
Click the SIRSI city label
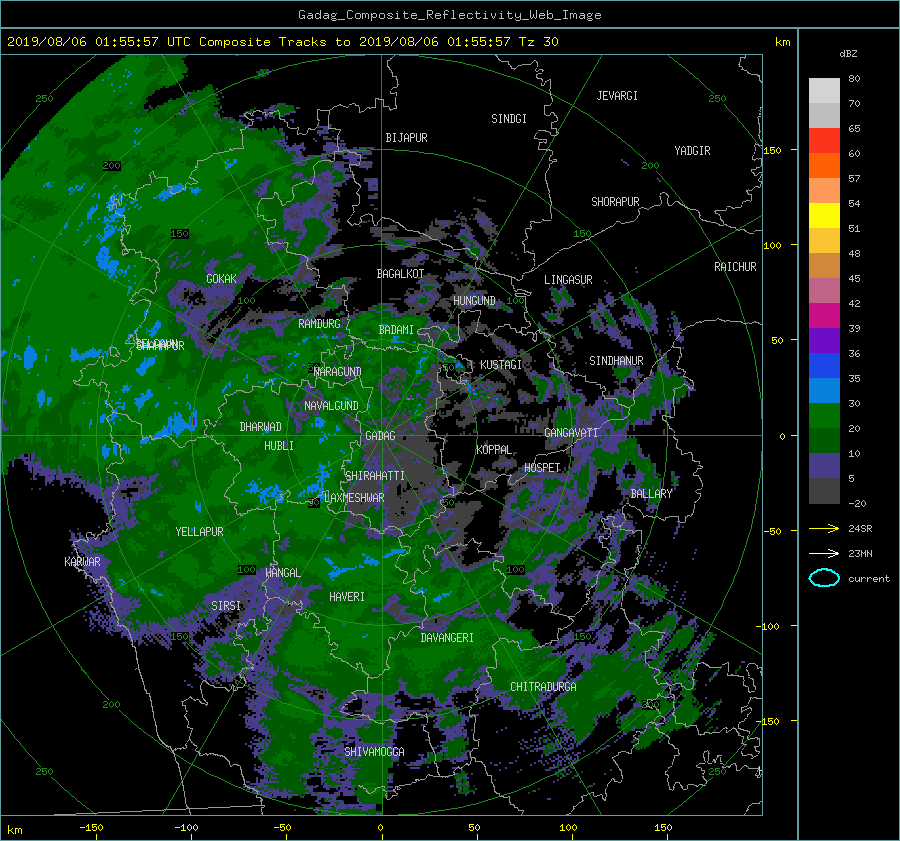[226, 606]
